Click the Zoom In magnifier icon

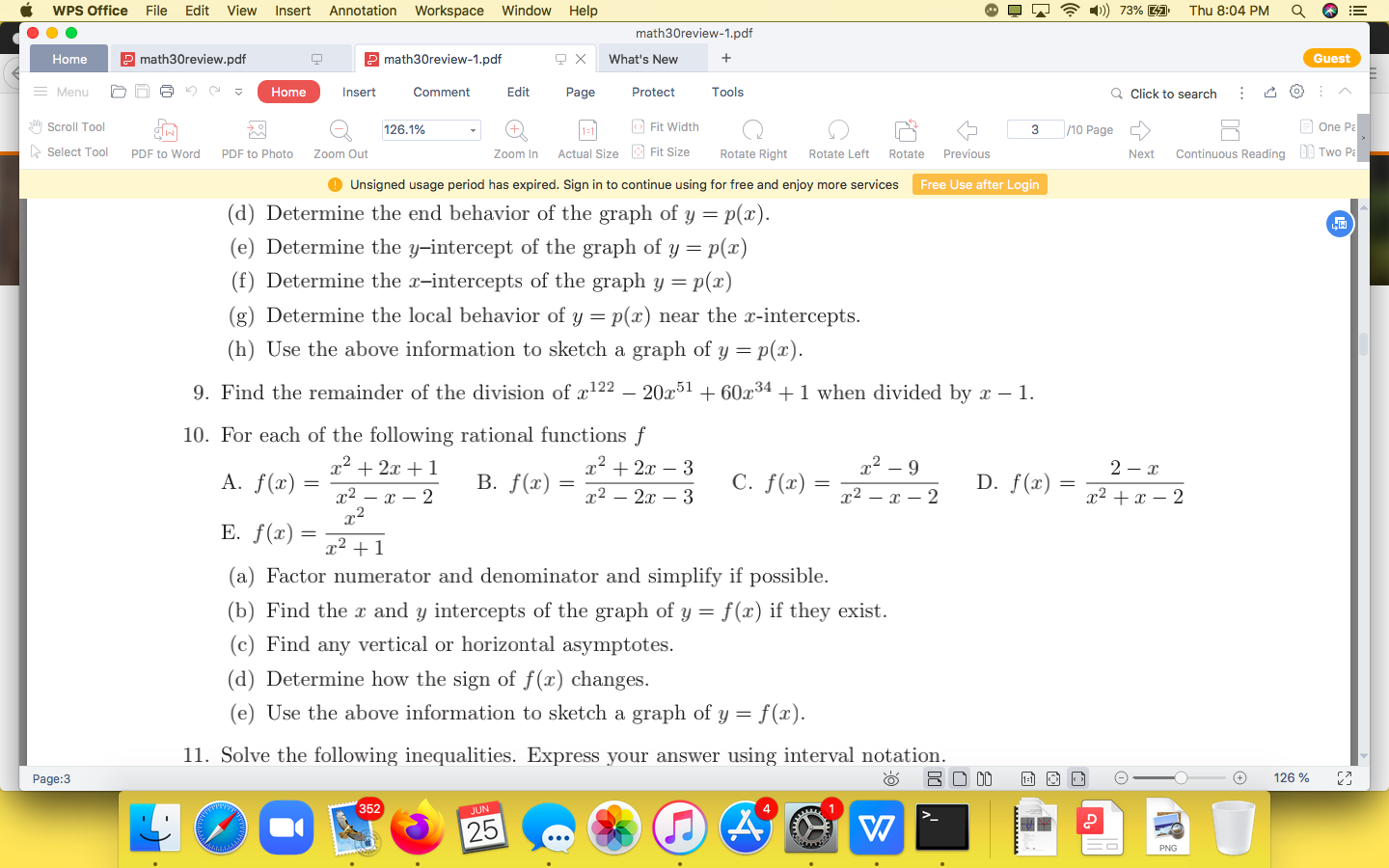[x=515, y=130]
